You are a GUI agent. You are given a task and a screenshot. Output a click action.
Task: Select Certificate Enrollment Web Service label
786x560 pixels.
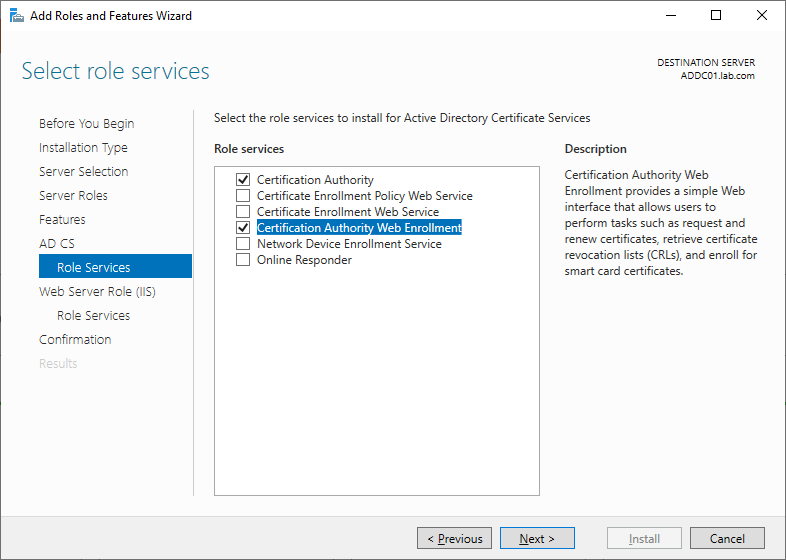348,212
